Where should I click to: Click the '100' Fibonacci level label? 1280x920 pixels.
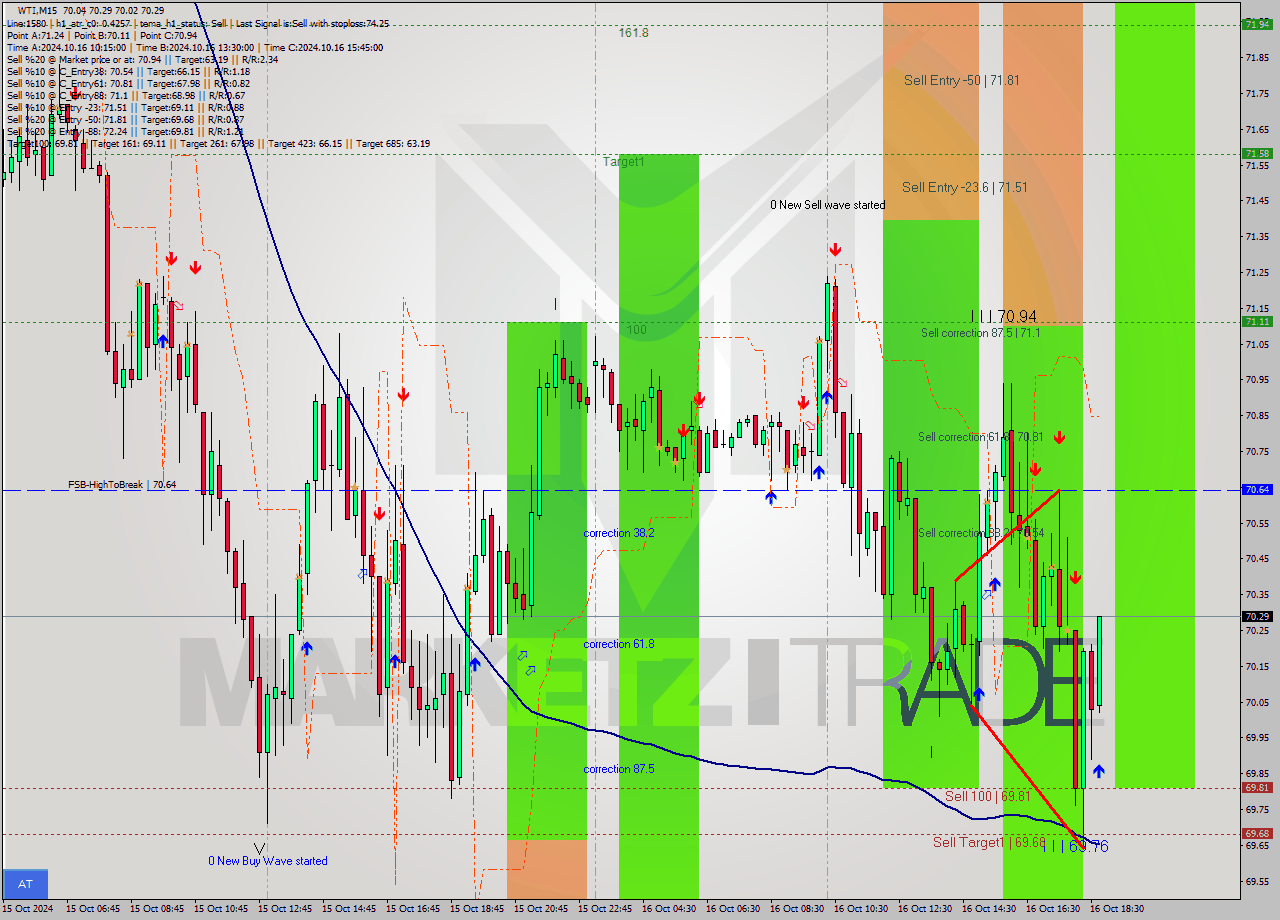click(x=637, y=329)
